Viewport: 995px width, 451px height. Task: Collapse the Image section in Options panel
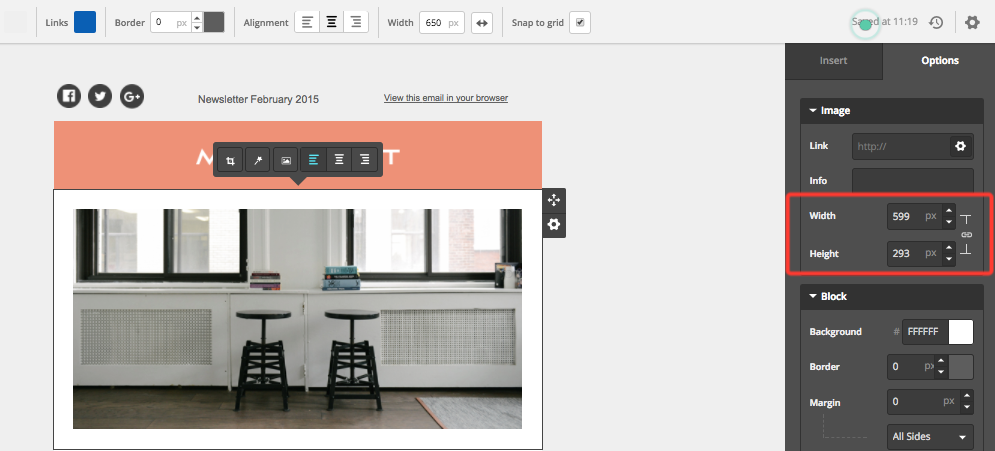point(813,111)
